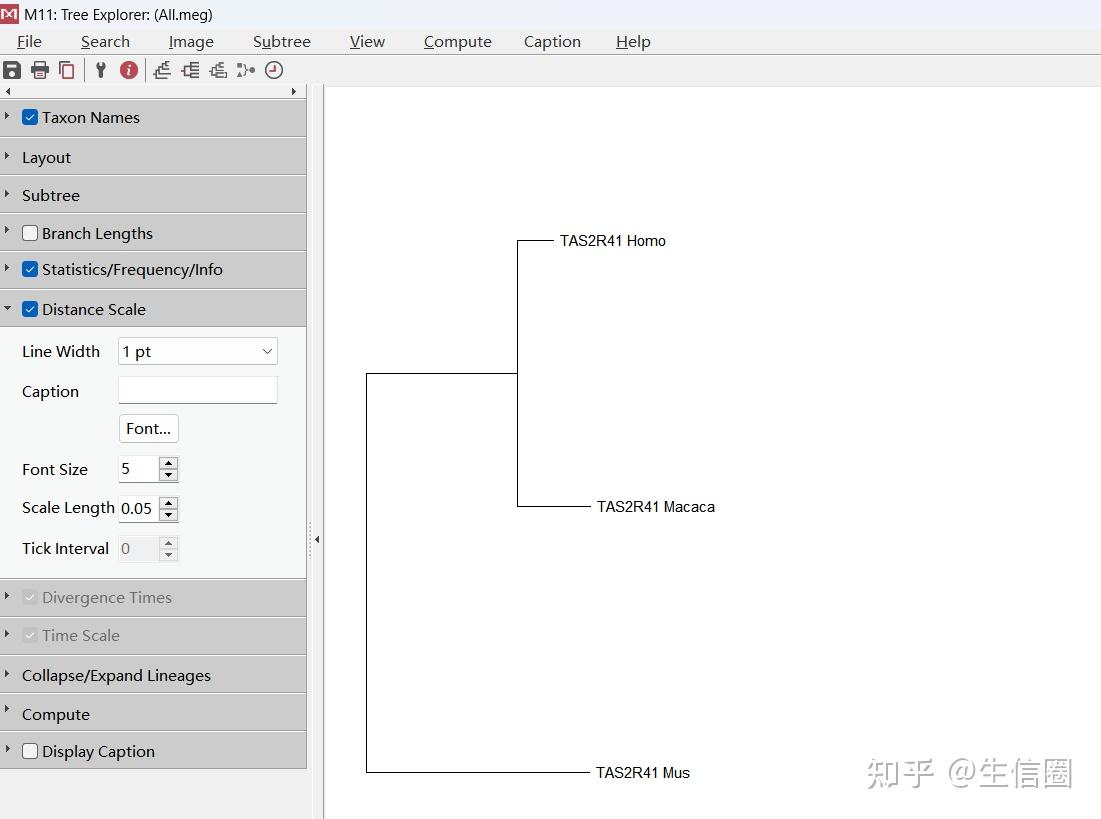The height and width of the screenshot is (819, 1101).
Task: Select the TAS2R41 Macaca taxon label
Action: point(656,507)
